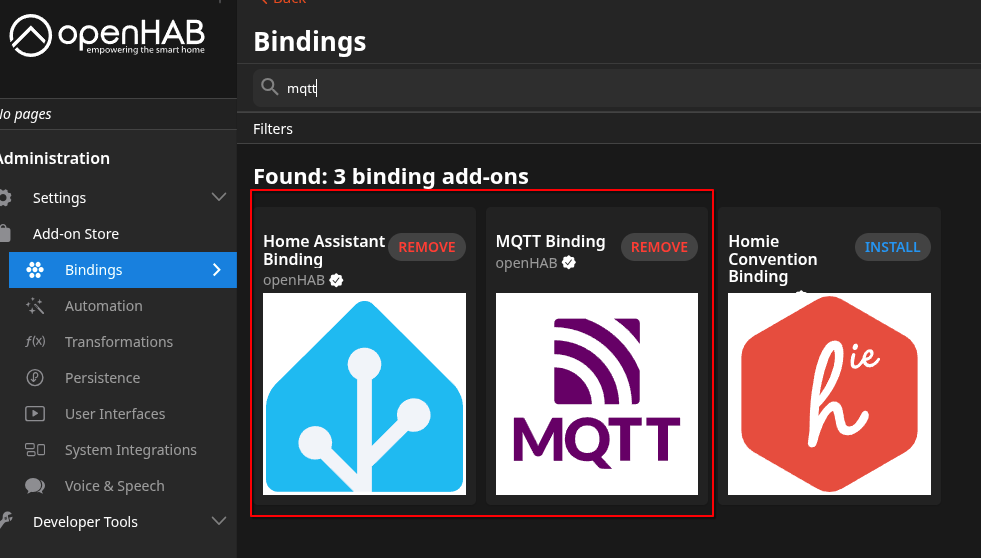Viewport: 981px width, 558px height.
Task: Open the Home Assistant Binding title
Action: click(x=324, y=250)
